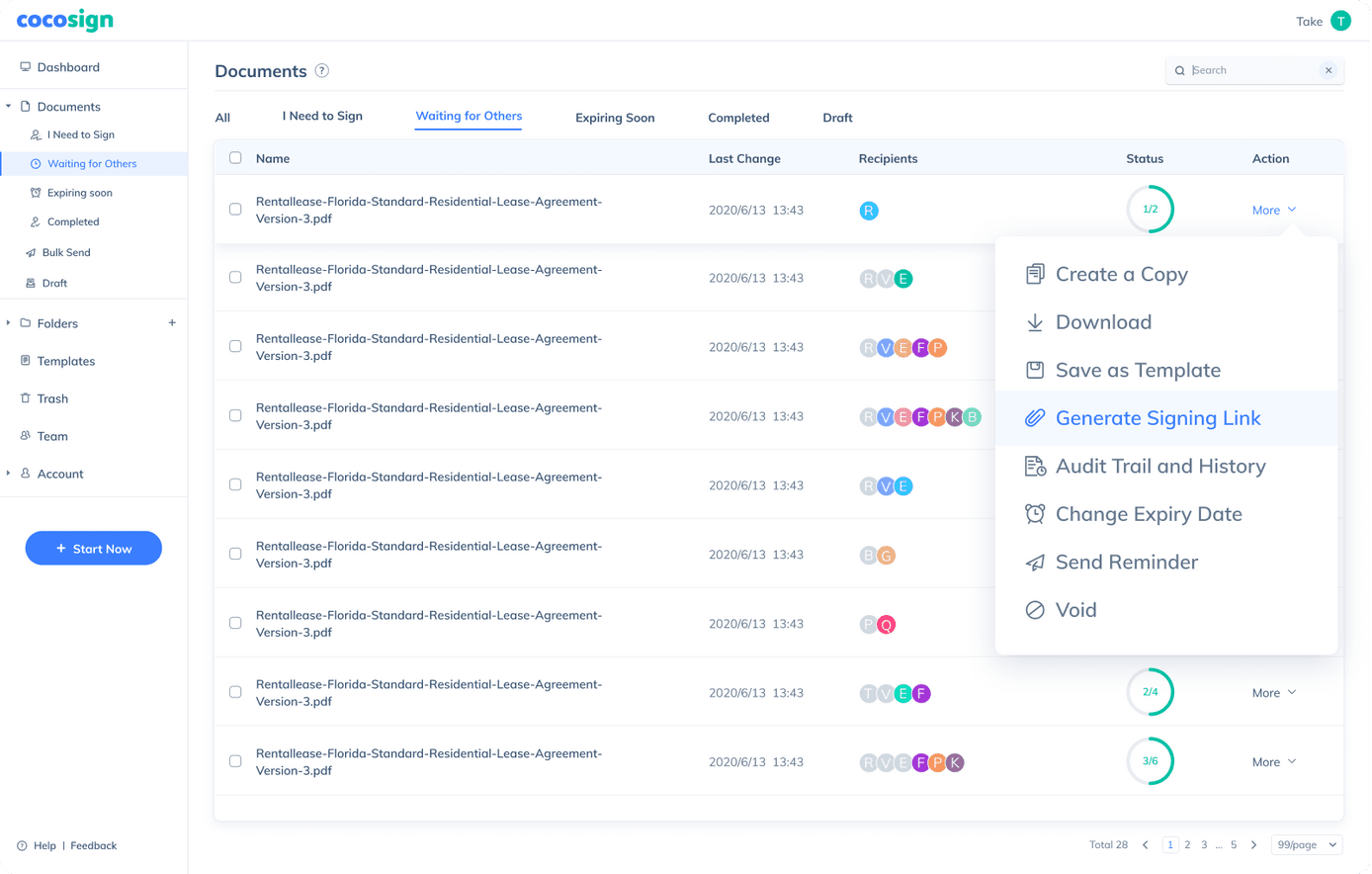The width and height of the screenshot is (1372, 874).
Task: Toggle the select-all checkbox in Name header
Action: tap(235, 158)
